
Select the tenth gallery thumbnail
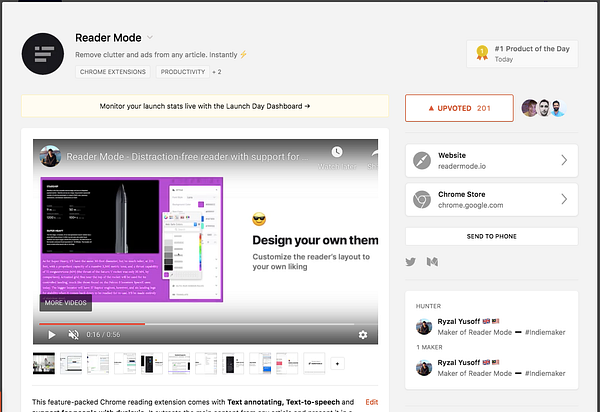coord(287,363)
